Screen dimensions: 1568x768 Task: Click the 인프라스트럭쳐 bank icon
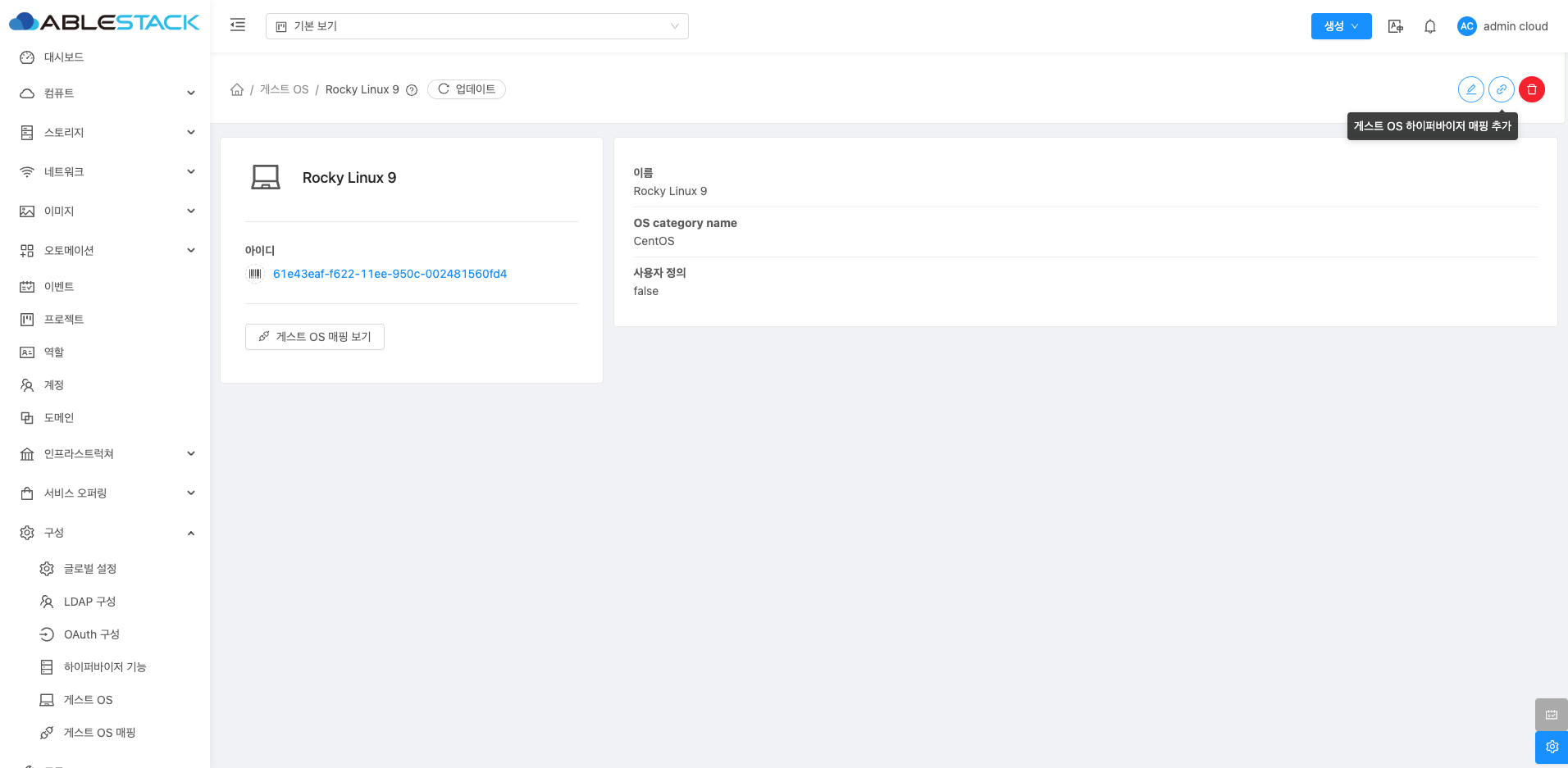27,454
